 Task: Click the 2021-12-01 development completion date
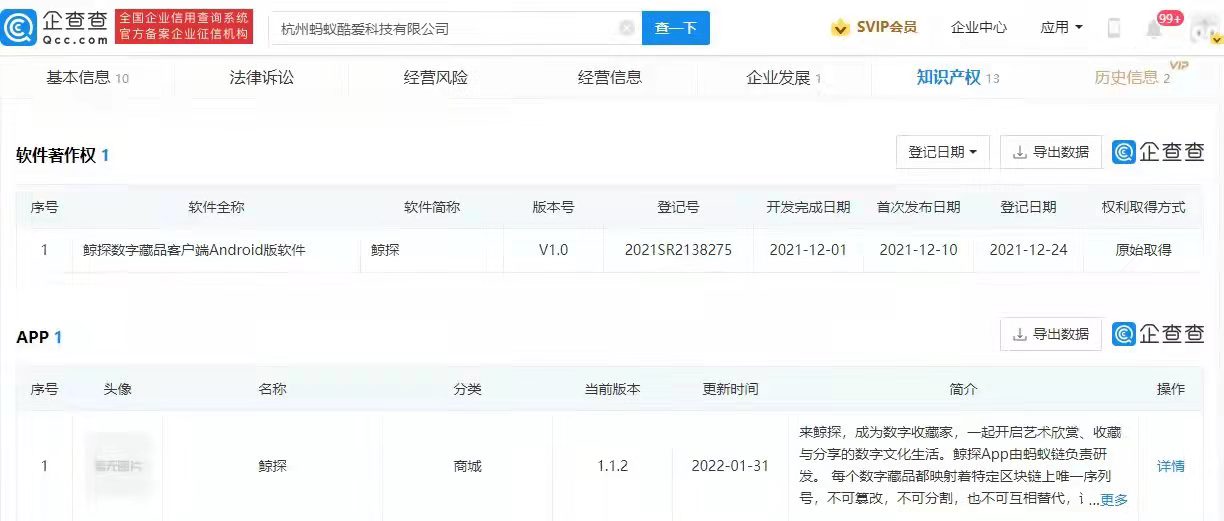point(808,250)
